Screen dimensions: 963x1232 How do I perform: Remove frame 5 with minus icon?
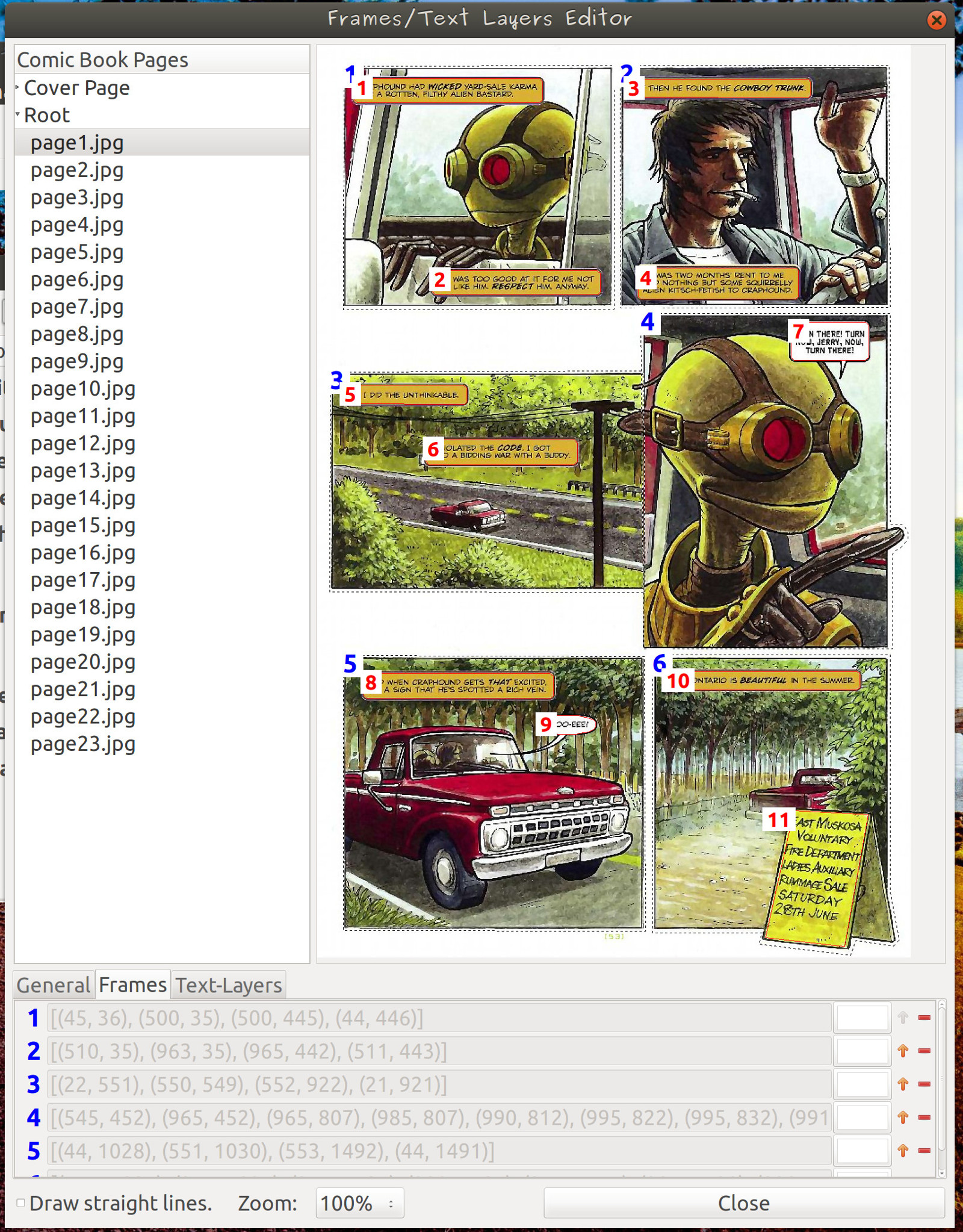(924, 1150)
